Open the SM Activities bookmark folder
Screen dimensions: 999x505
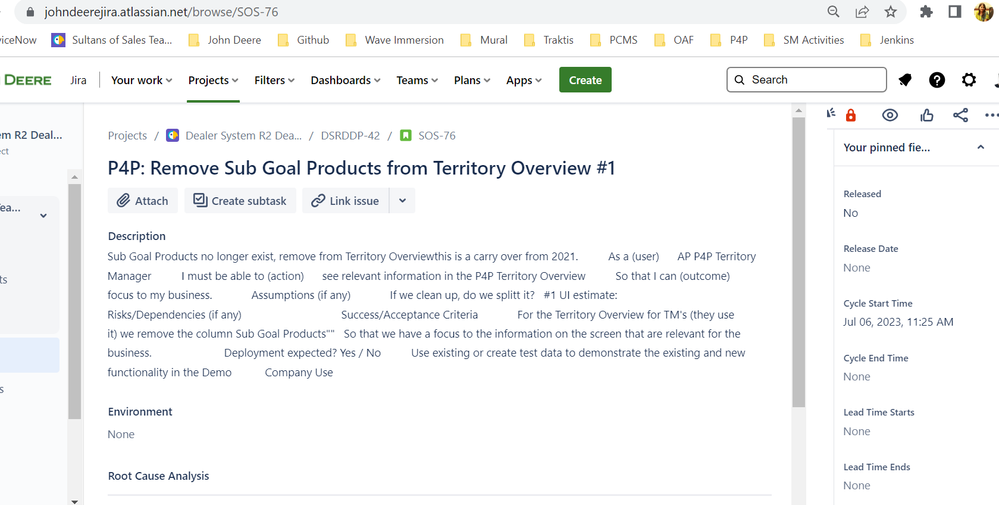(x=804, y=40)
